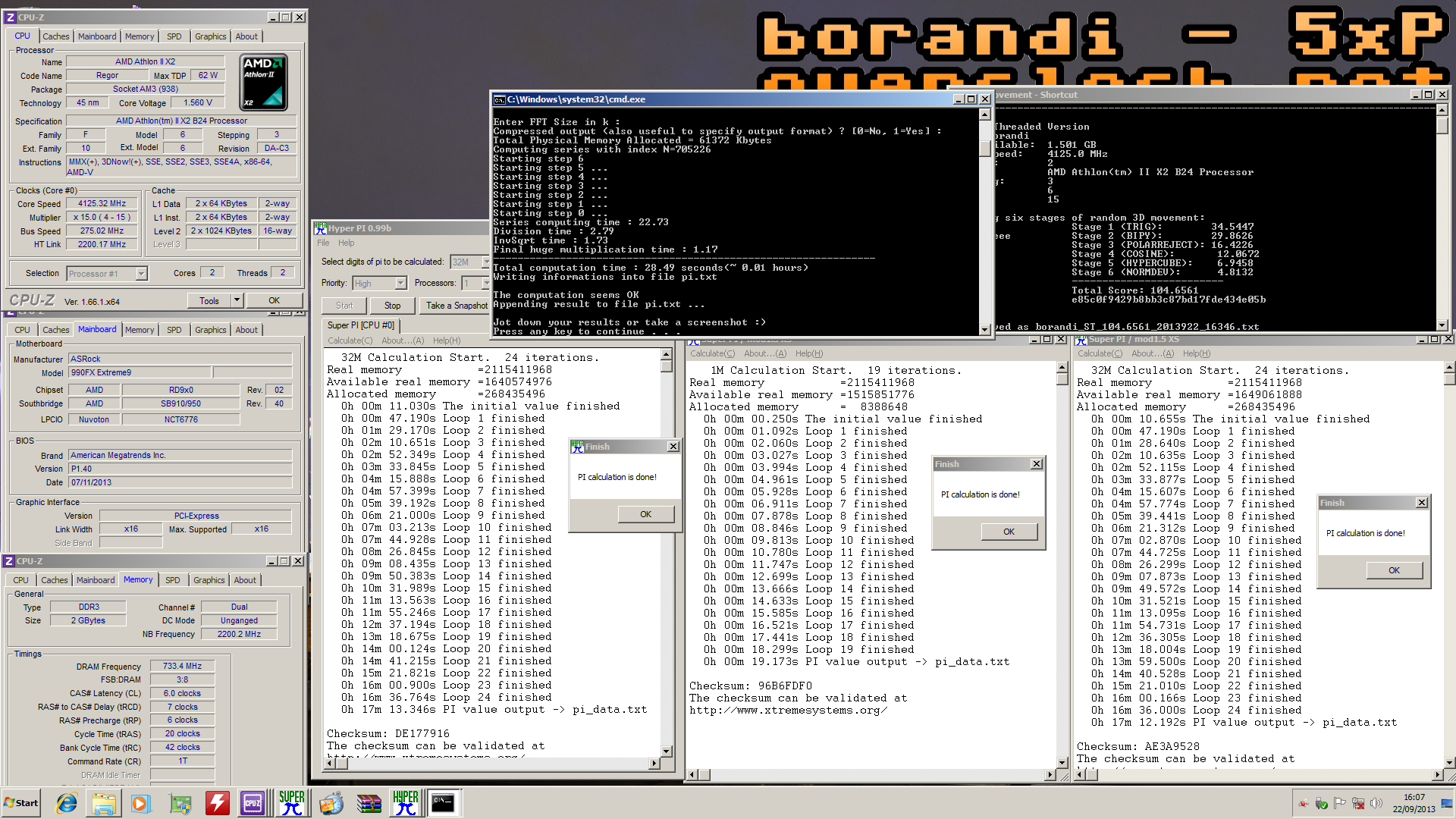Click Hyper PI log vertical scrollbar thumb
Screen dimensions: 1456x819
(x=666, y=366)
